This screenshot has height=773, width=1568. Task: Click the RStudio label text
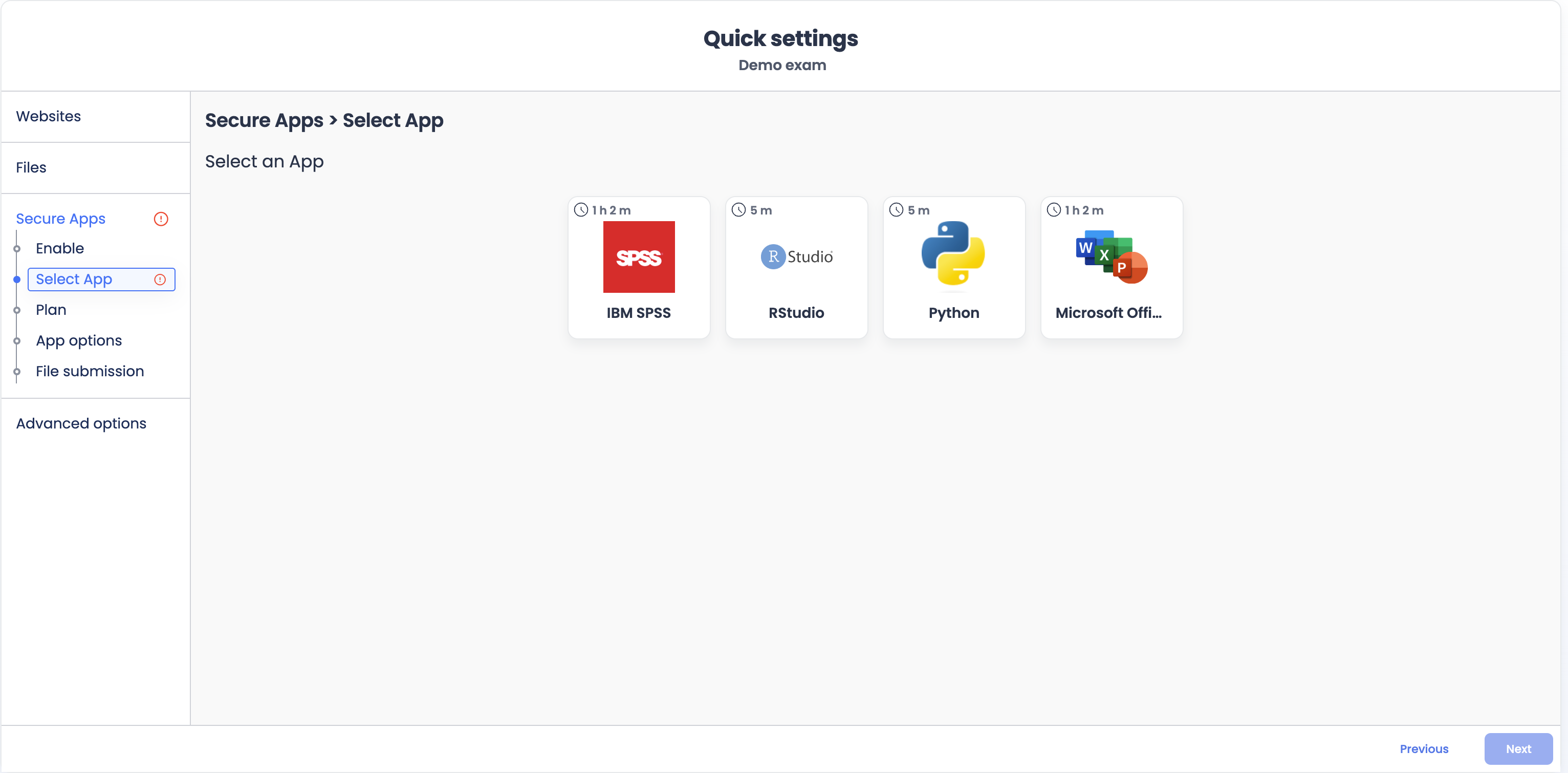pyautogui.click(x=796, y=313)
